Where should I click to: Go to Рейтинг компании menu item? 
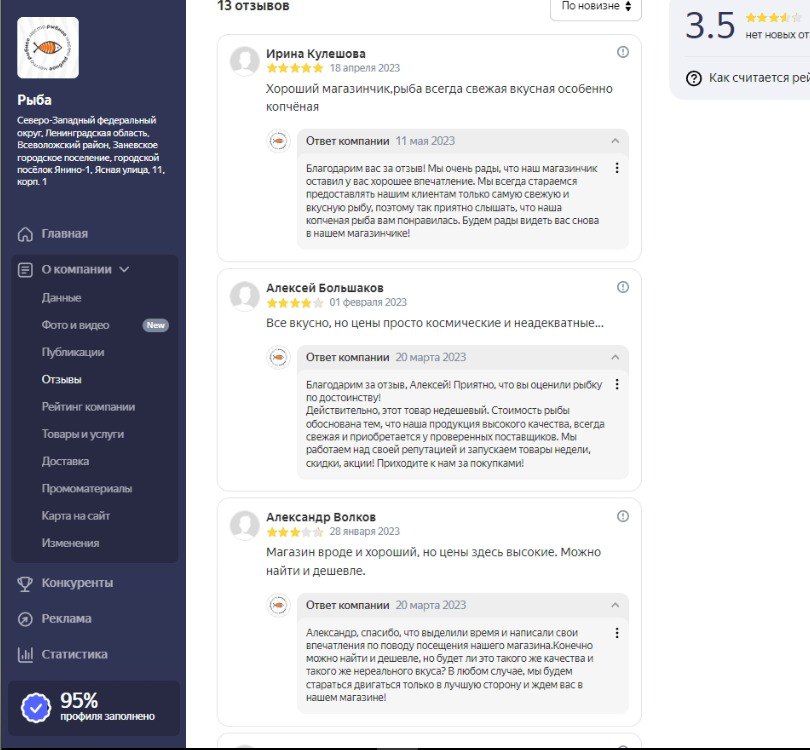click(88, 407)
